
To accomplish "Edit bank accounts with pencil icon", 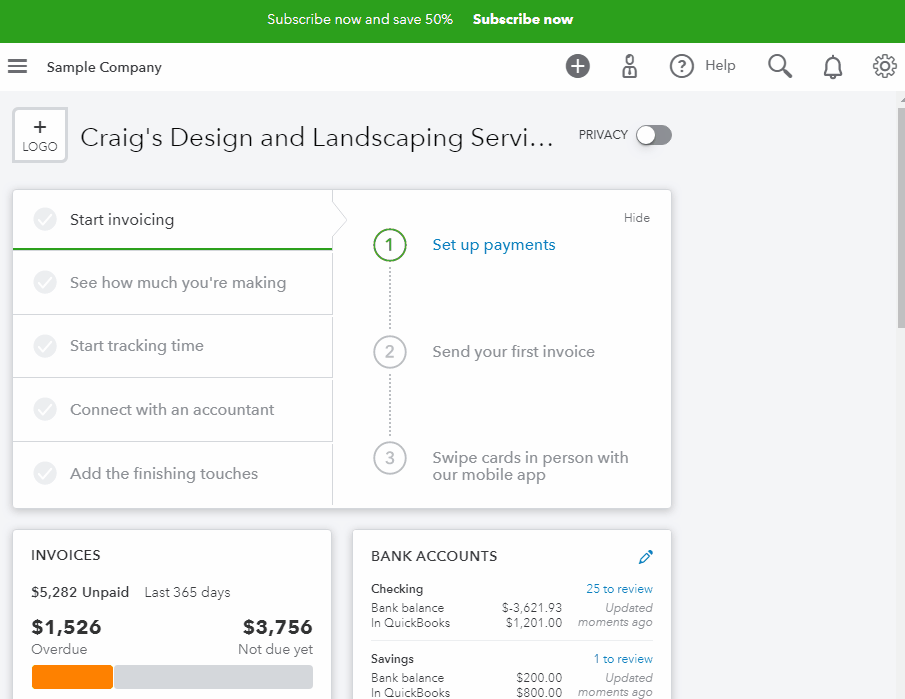I will point(645,557).
